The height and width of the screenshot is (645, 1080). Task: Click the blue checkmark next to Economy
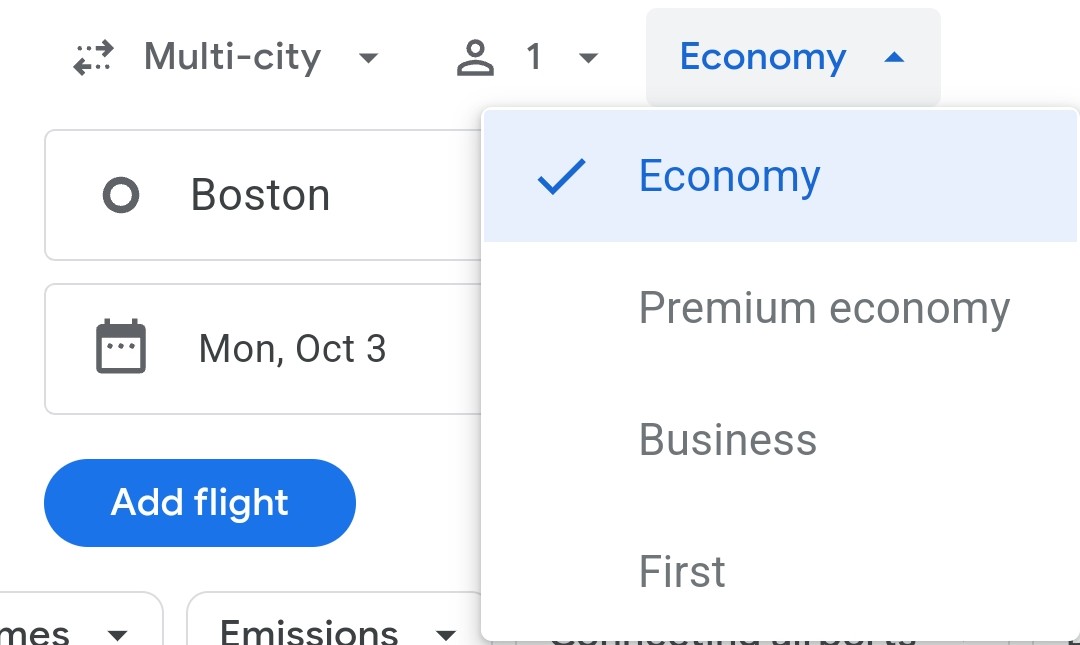561,176
